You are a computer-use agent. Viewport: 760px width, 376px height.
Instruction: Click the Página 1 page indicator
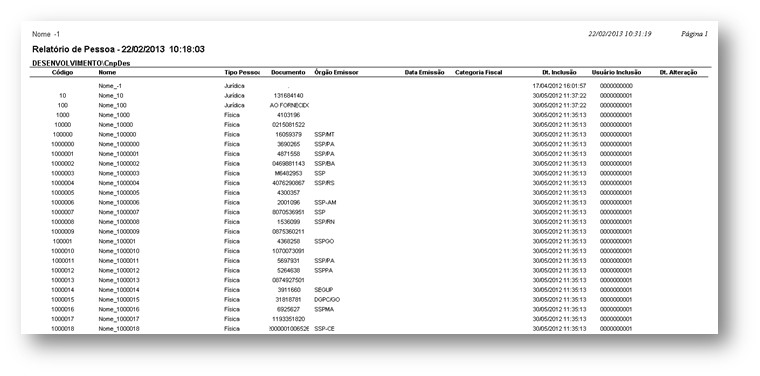(695, 34)
